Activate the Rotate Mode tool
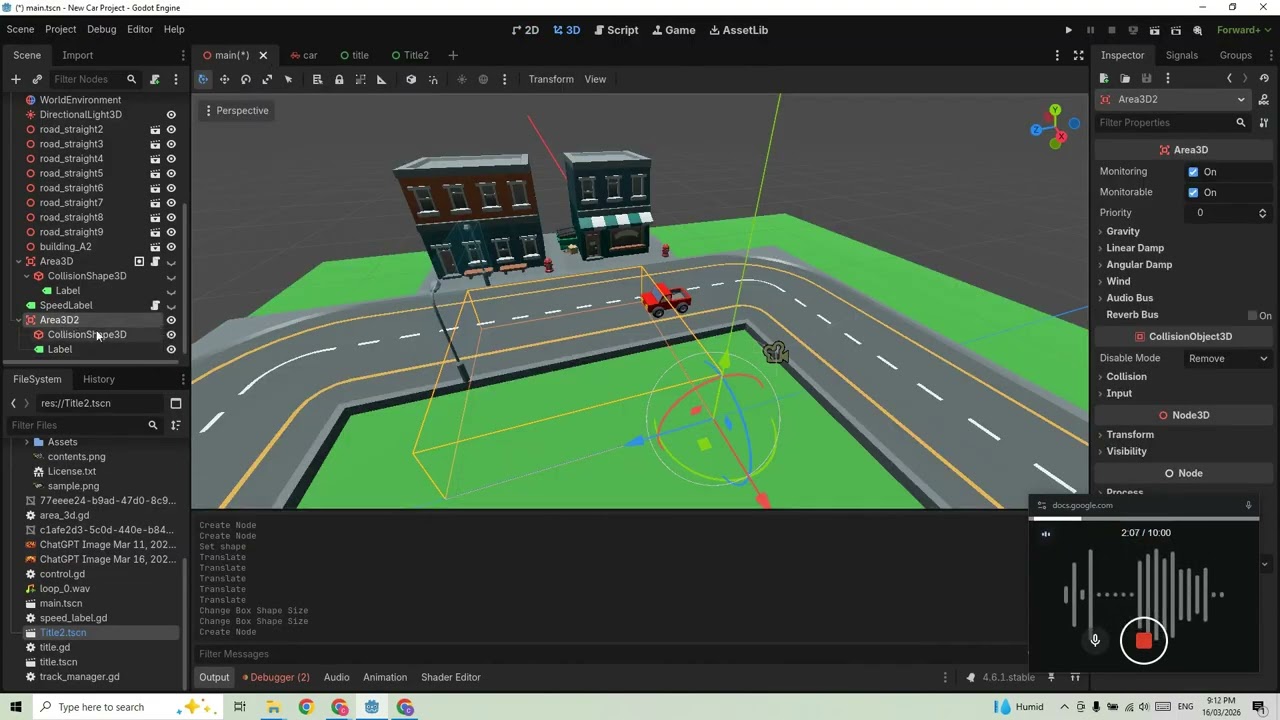The width and height of the screenshot is (1280, 720). click(245, 79)
